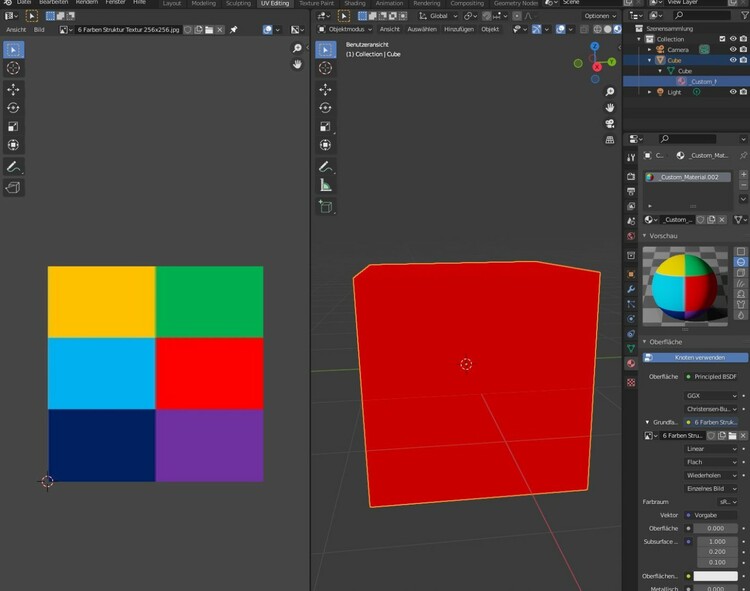Screen dimensions: 750x591
Task: Hide the Camera object in the outliner
Action: [733, 49]
